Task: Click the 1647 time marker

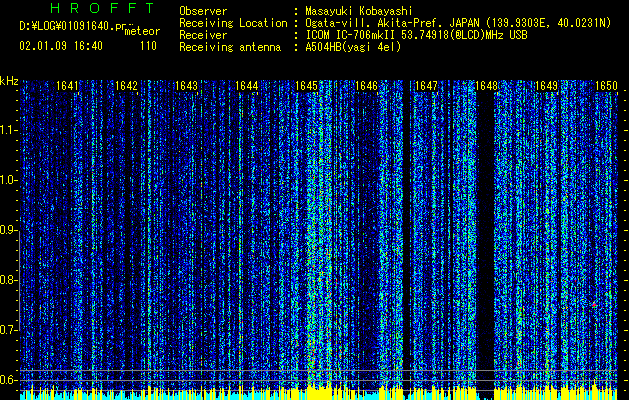Action: point(426,86)
